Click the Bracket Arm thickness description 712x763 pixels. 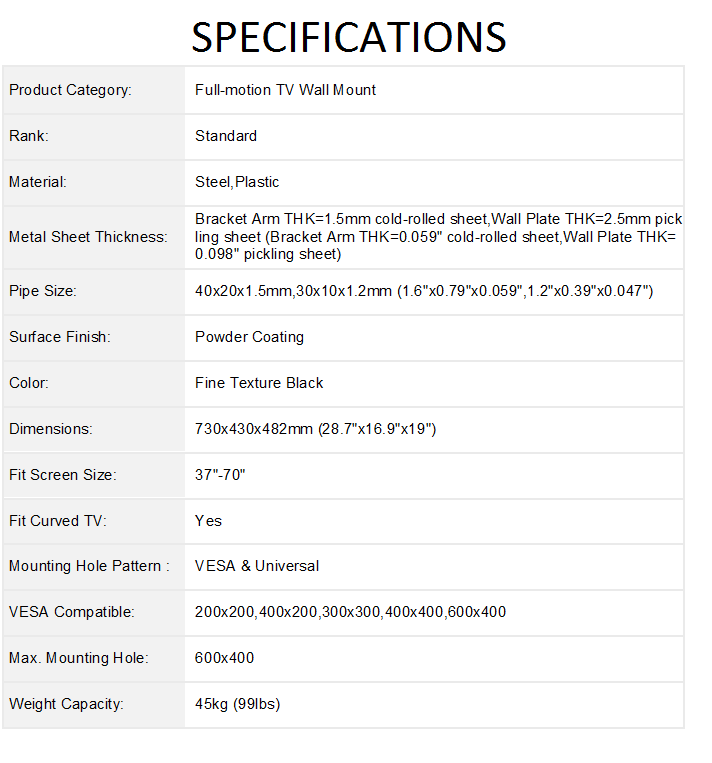(x=438, y=237)
